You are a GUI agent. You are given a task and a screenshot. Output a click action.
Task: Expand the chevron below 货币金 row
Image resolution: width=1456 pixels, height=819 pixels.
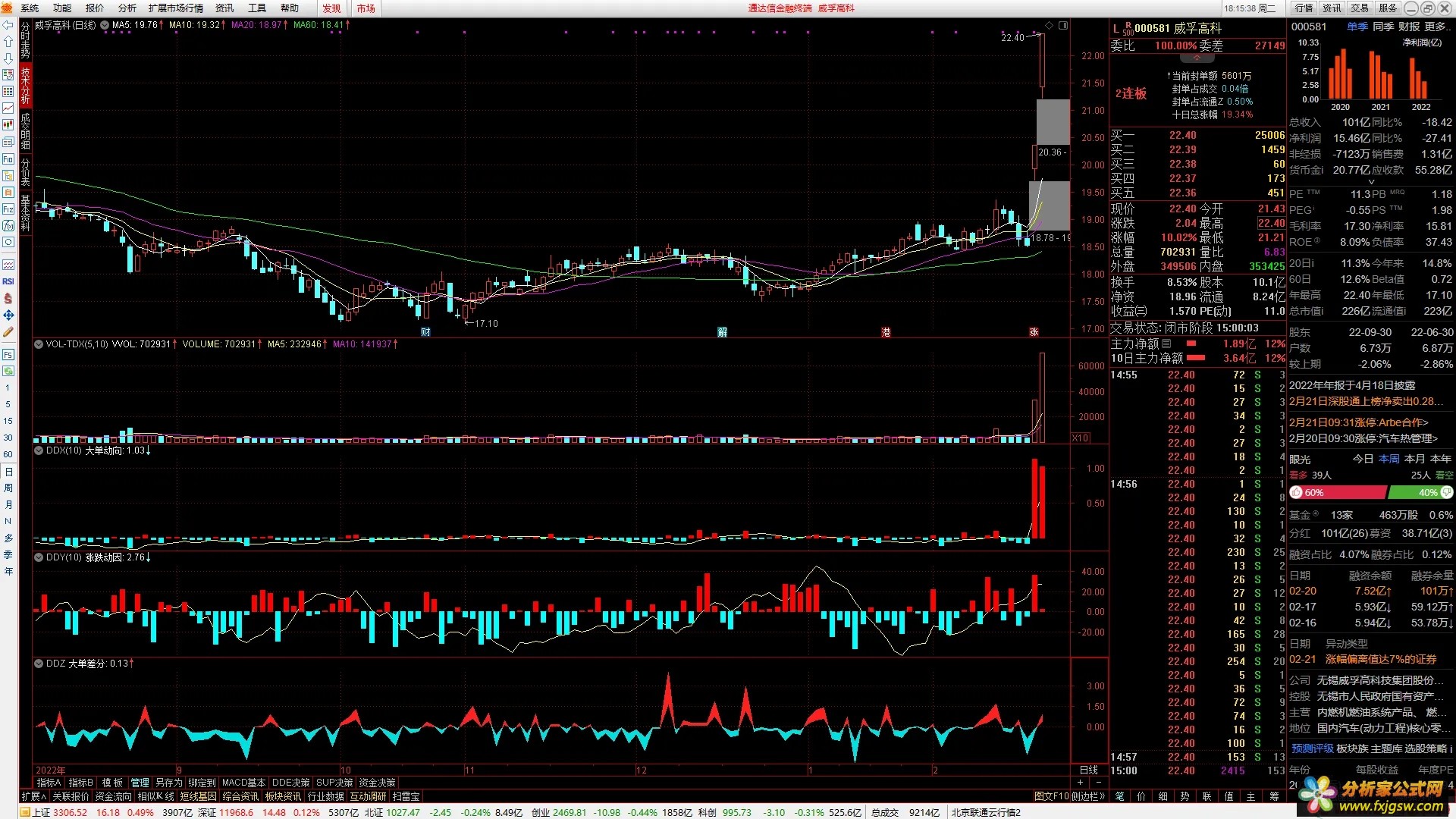click(x=1370, y=182)
